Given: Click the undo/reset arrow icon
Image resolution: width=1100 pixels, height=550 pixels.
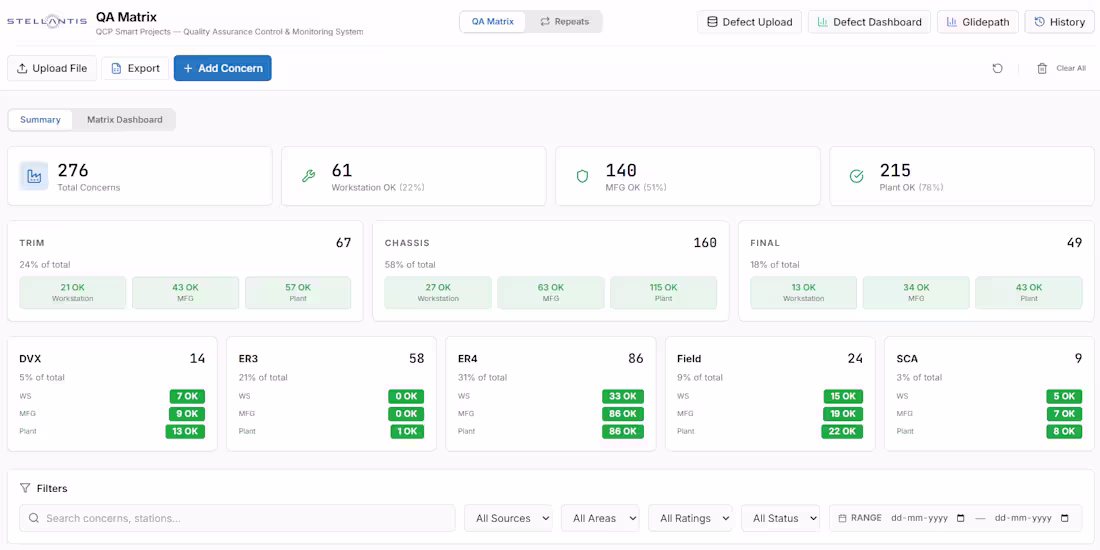Looking at the screenshot, I should [997, 68].
